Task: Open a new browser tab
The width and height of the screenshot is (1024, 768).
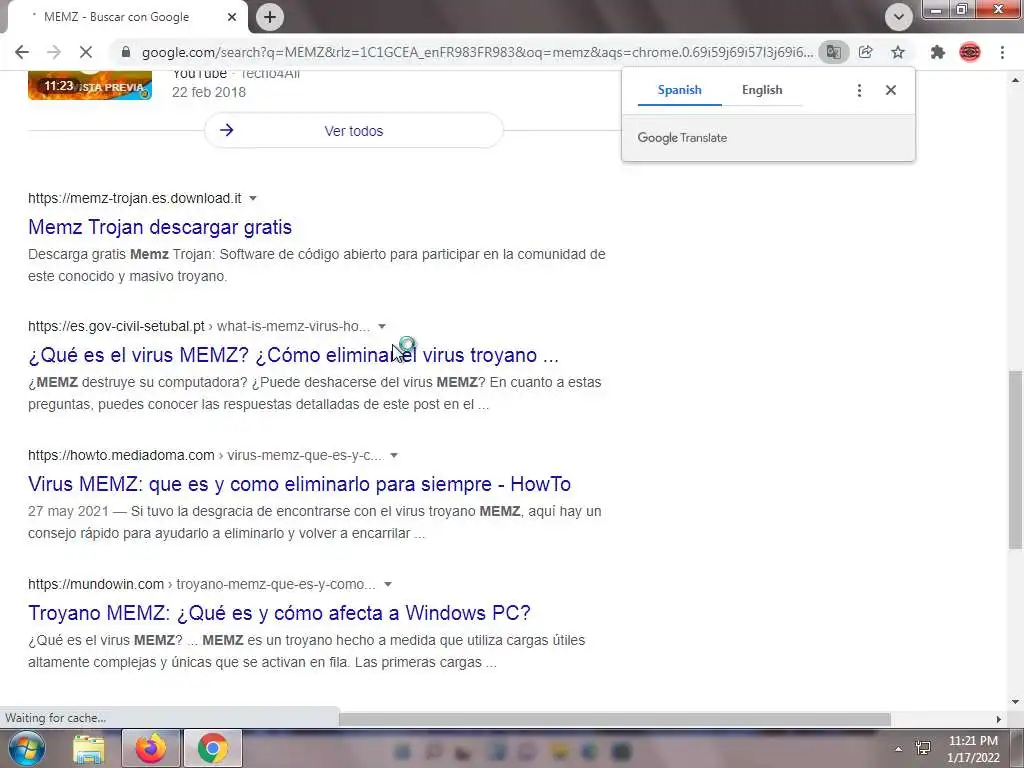Action: click(x=270, y=17)
